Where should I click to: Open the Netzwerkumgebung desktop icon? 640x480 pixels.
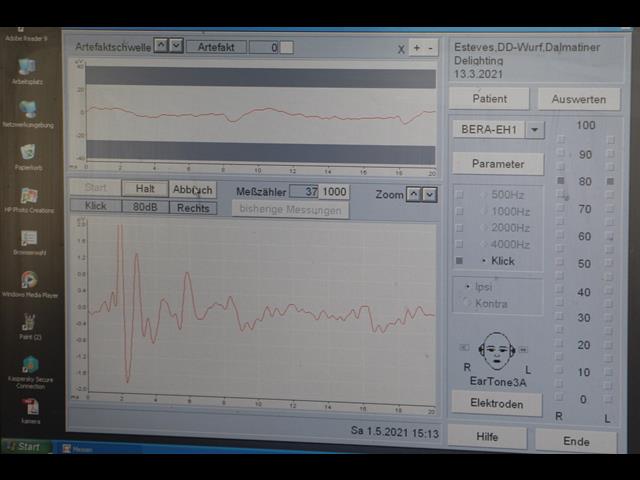[28, 110]
